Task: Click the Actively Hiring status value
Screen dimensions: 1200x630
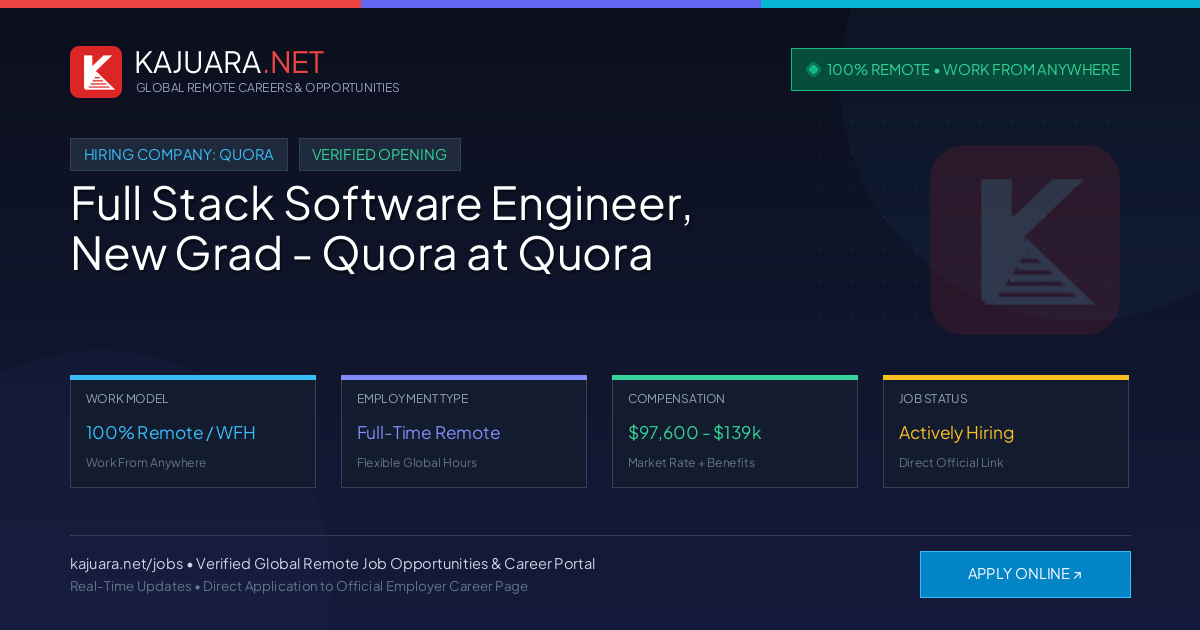Action: (956, 433)
